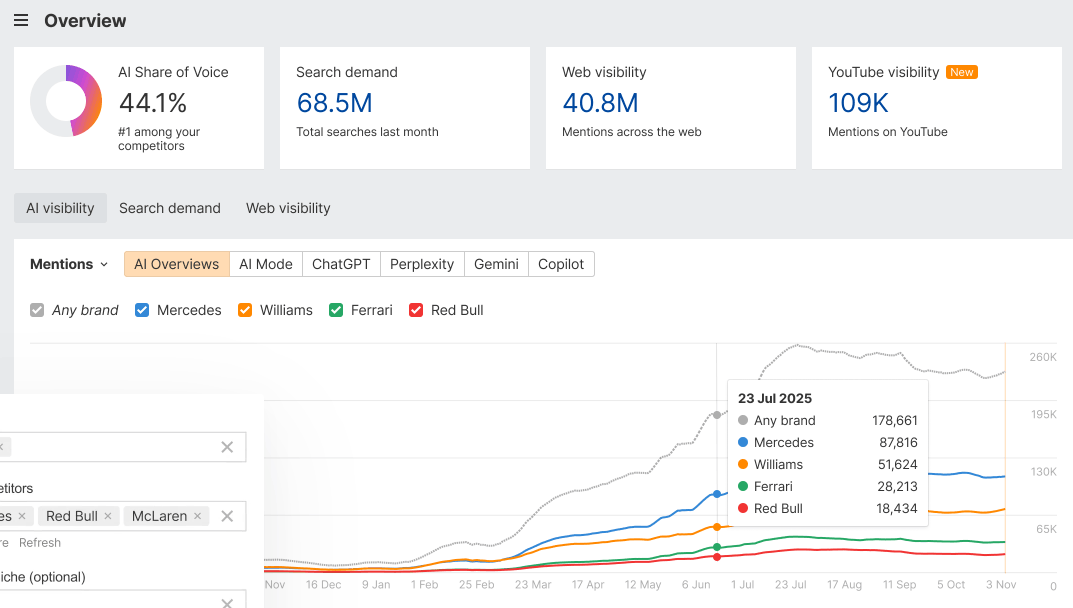Click the New badge on YouTube visibility
The width and height of the screenshot is (1073, 608).
tap(962, 72)
